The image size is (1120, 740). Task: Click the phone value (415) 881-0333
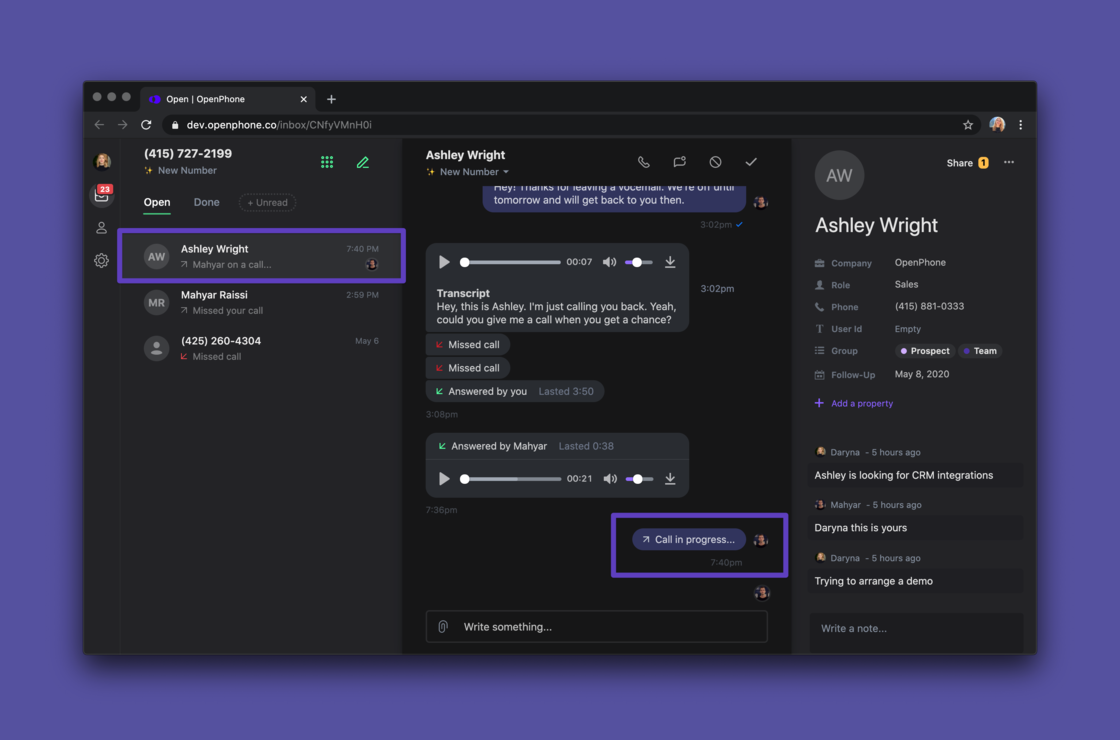tap(929, 306)
